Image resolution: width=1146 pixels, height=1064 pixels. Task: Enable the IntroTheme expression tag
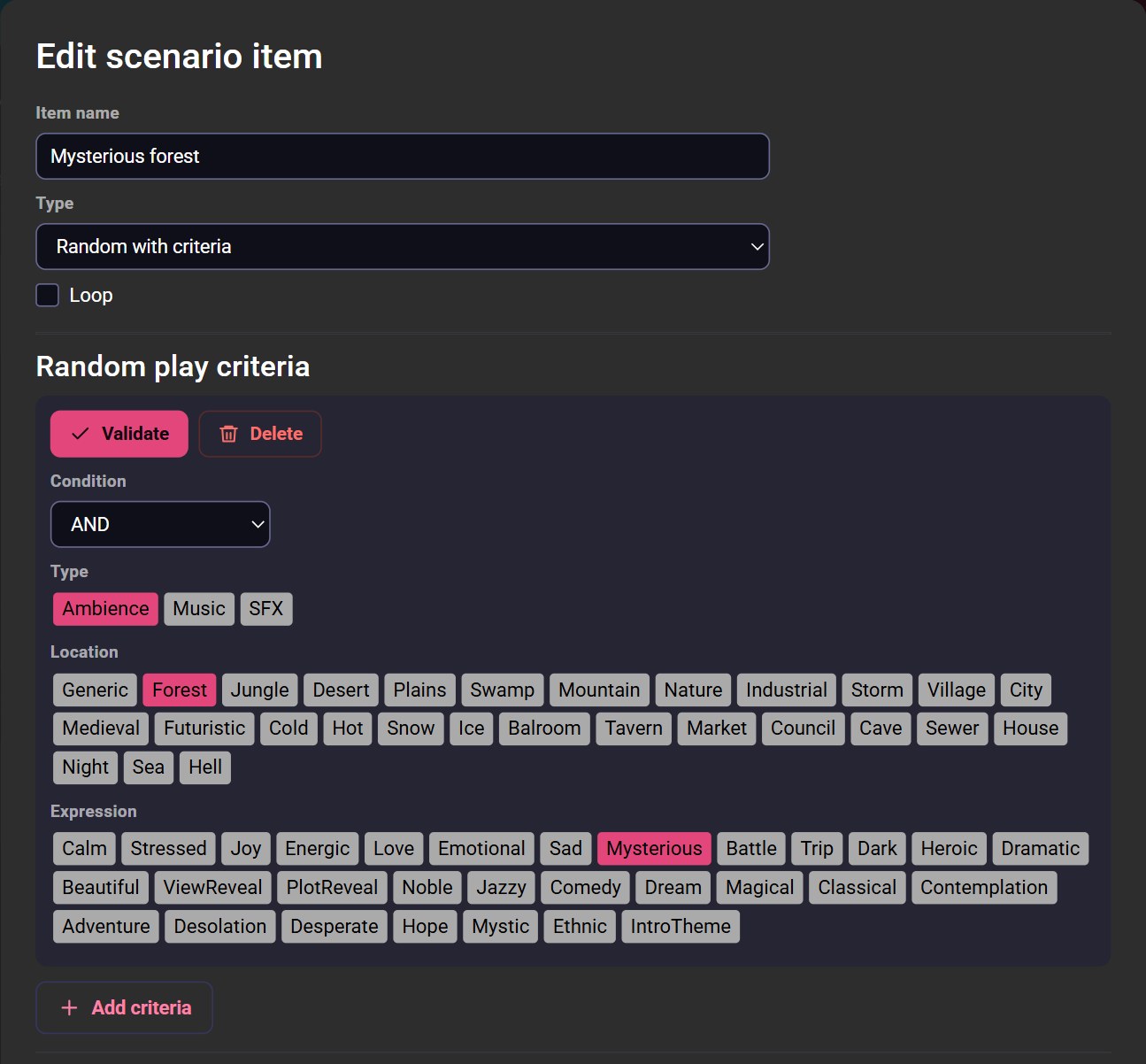pos(681,927)
